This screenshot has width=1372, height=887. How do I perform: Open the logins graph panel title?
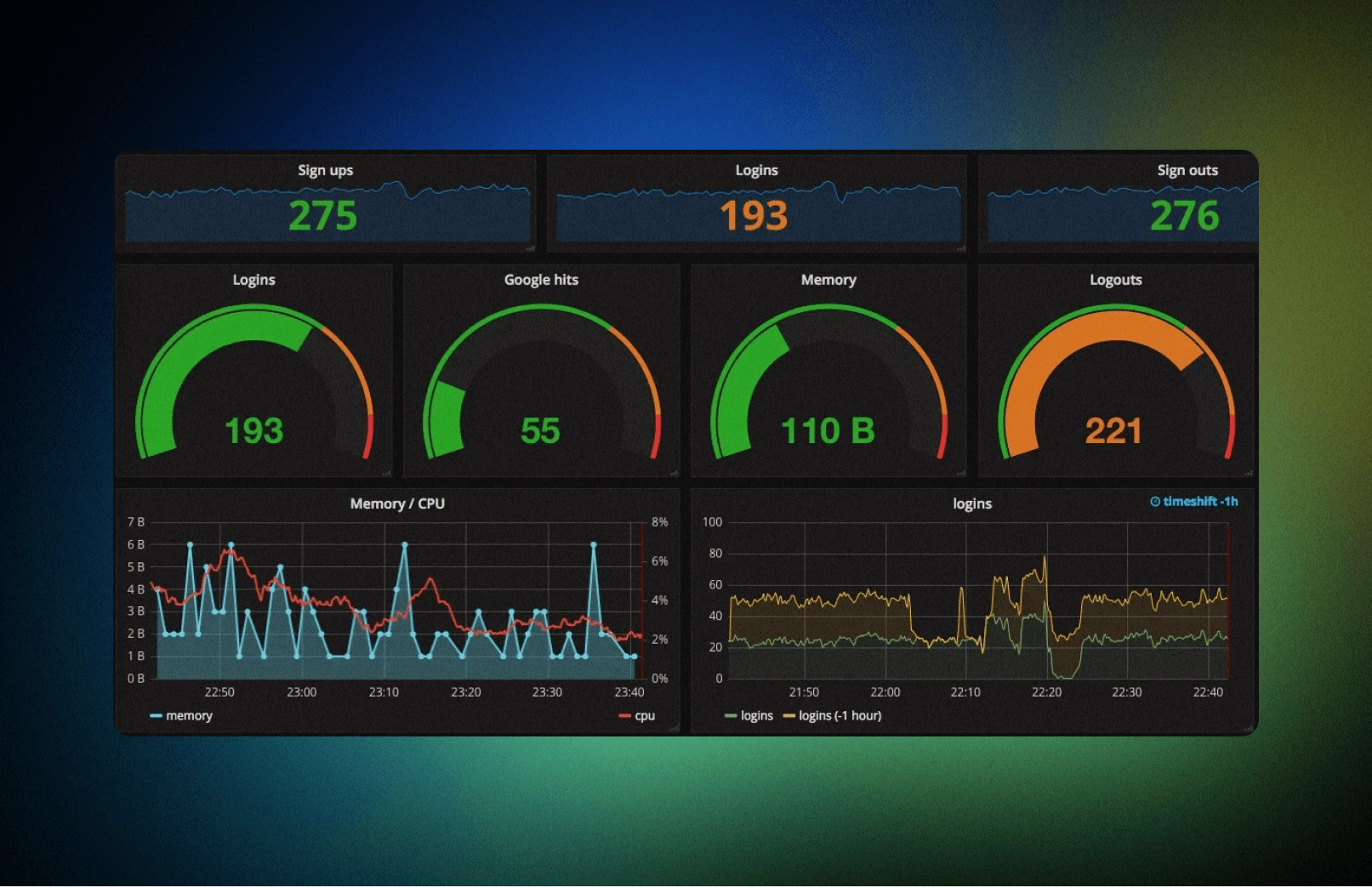tap(972, 503)
